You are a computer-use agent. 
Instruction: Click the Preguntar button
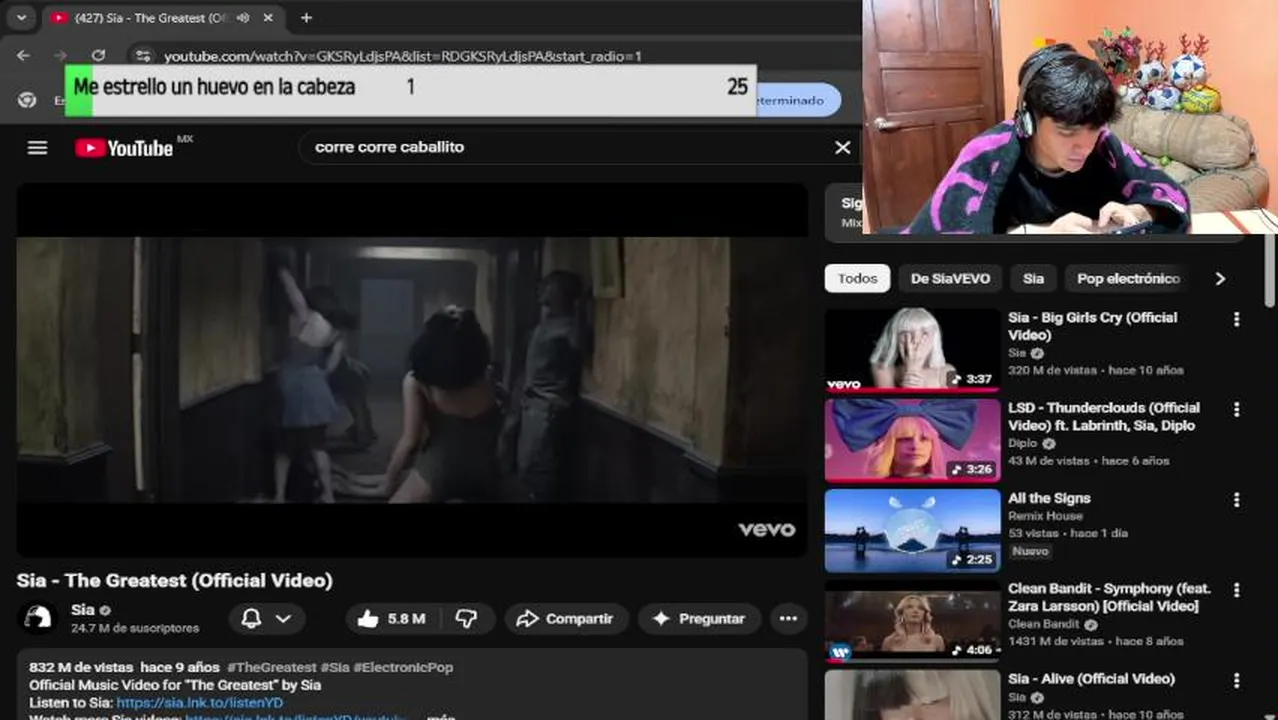(x=699, y=619)
